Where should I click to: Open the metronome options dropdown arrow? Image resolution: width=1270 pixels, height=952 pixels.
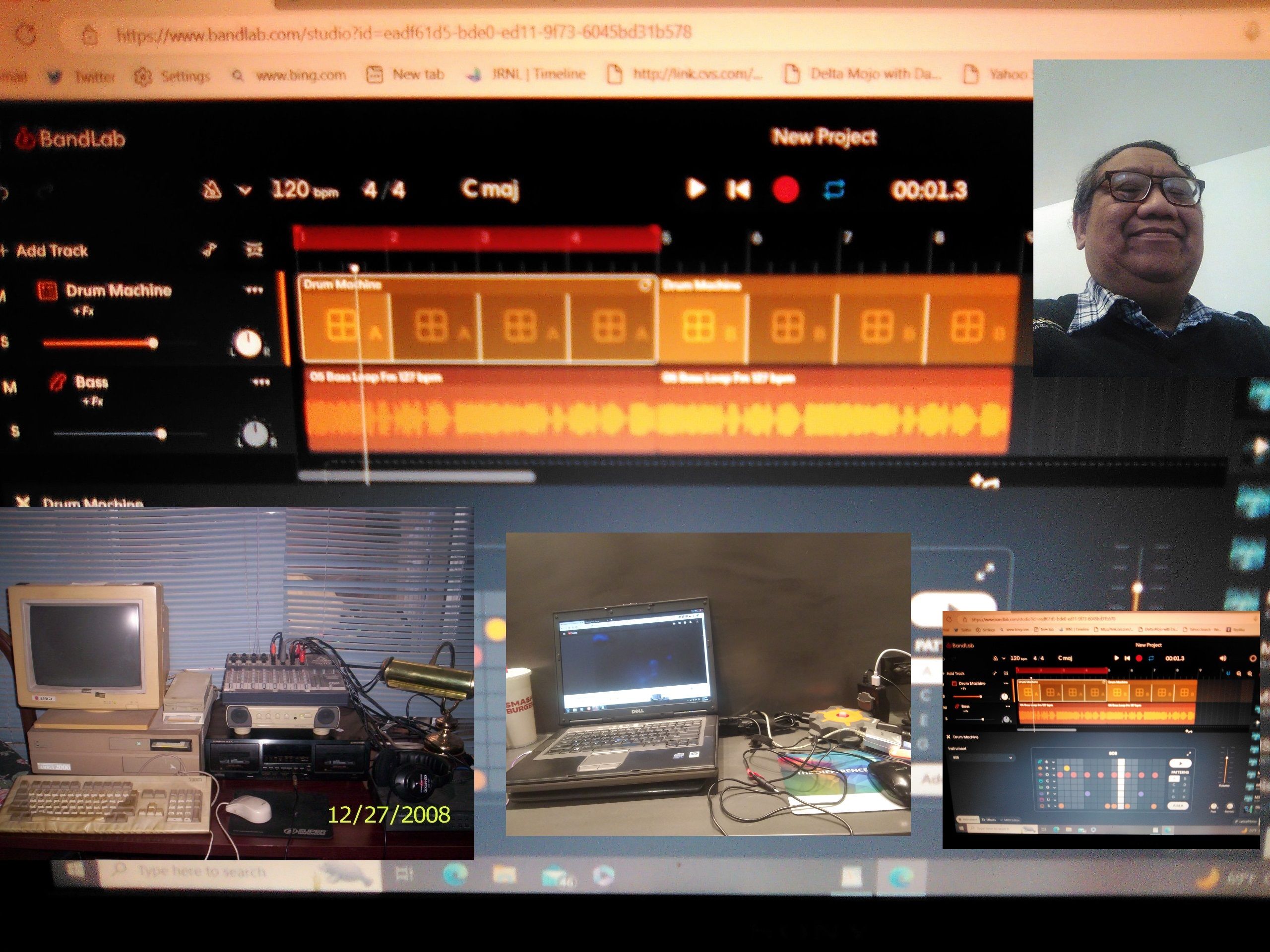pyautogui.click(x=245, y=189)
